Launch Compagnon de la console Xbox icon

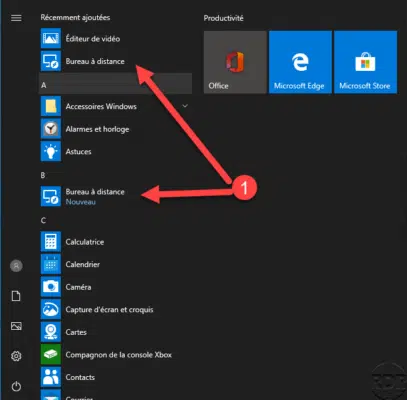[x=51, y=354]
